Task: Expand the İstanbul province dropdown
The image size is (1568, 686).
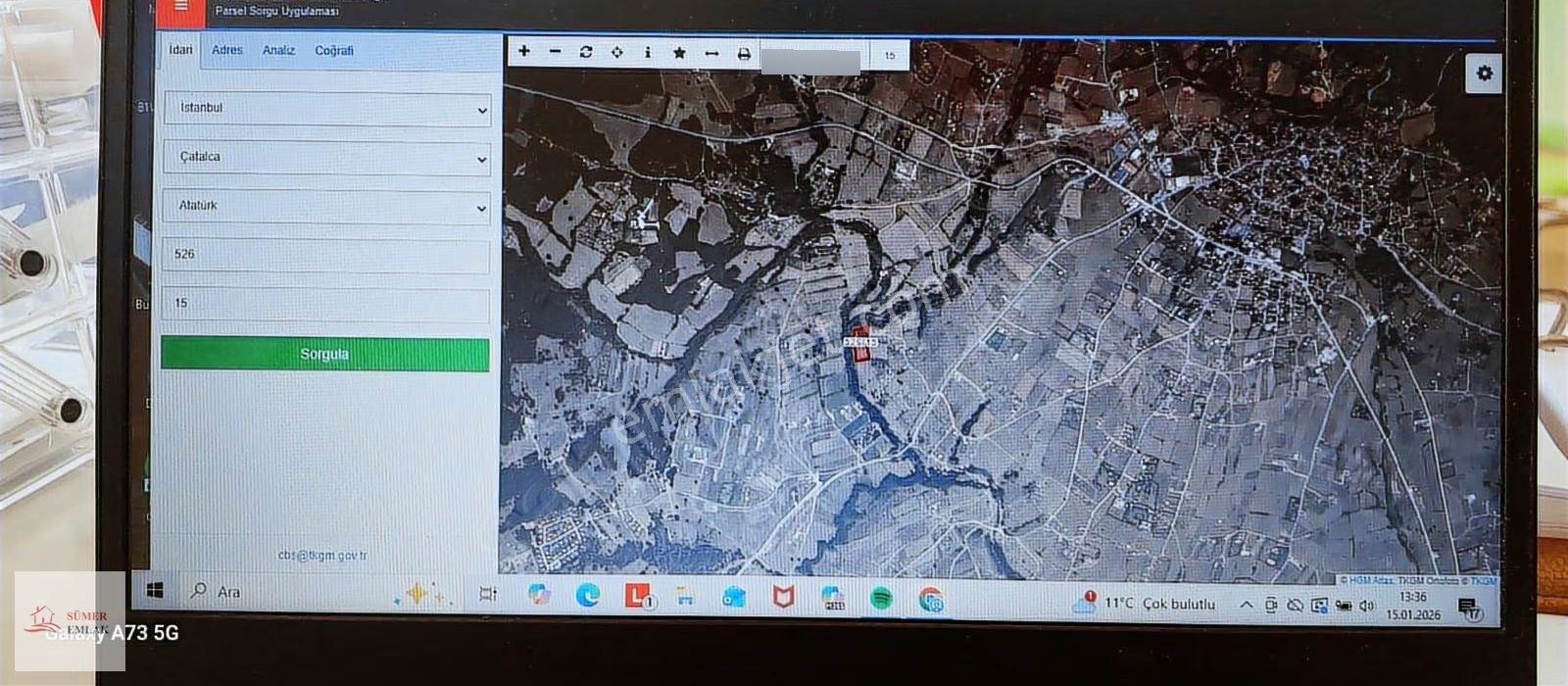Action: (327, 109)
